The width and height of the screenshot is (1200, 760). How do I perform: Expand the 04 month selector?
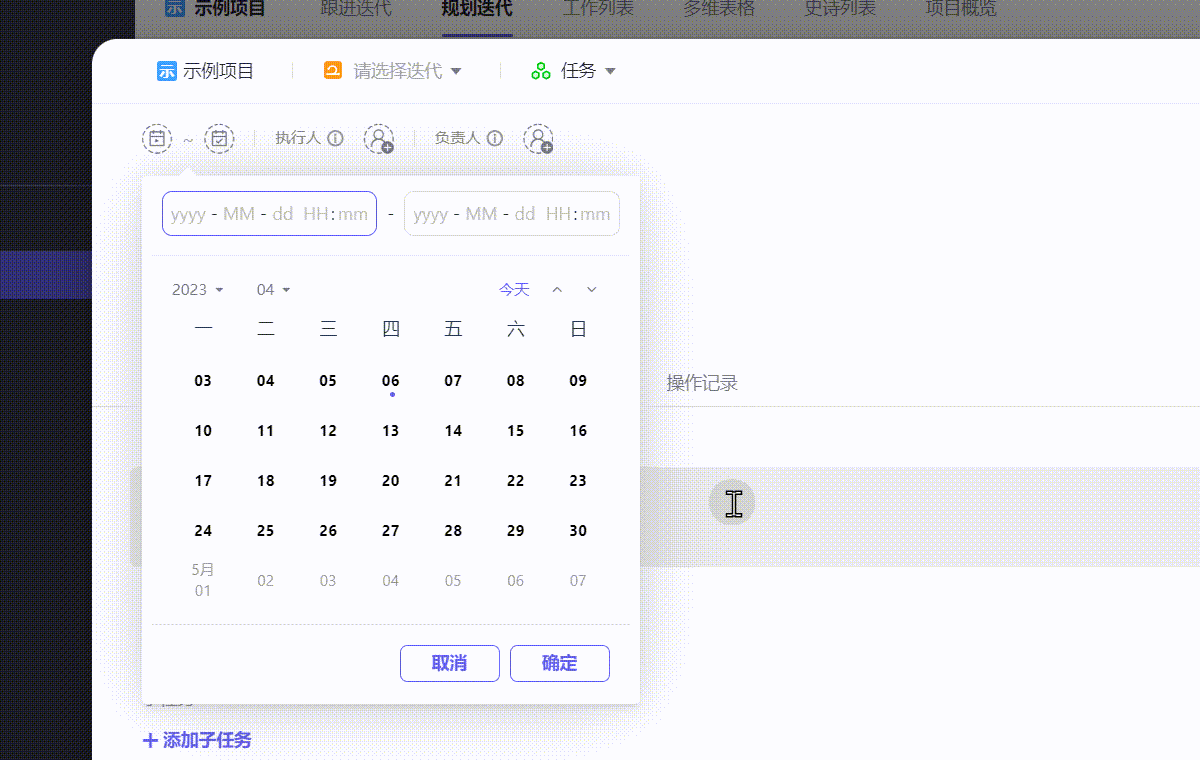[273, 290]
